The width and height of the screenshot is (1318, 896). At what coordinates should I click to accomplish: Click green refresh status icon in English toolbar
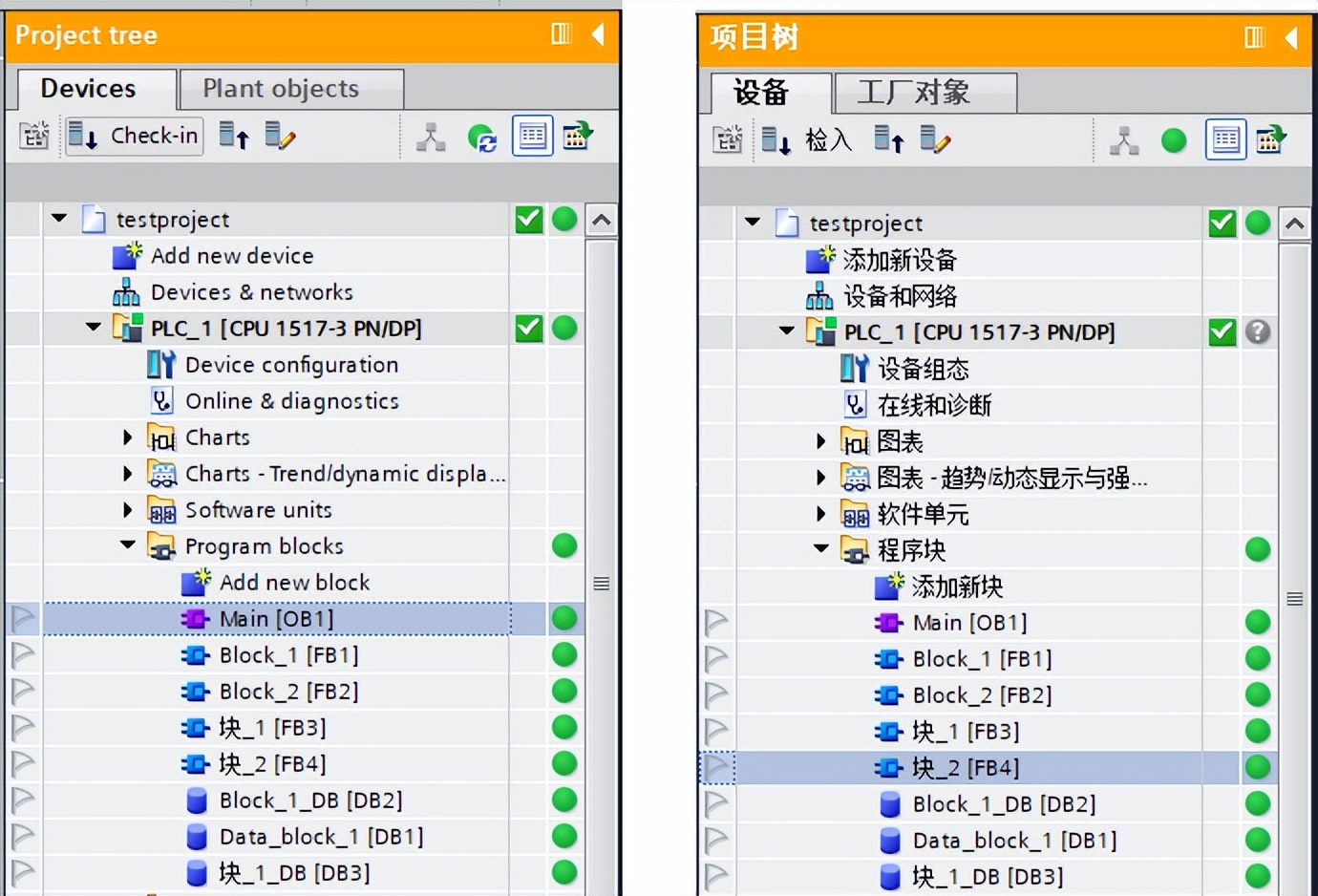tap(482, 139)
